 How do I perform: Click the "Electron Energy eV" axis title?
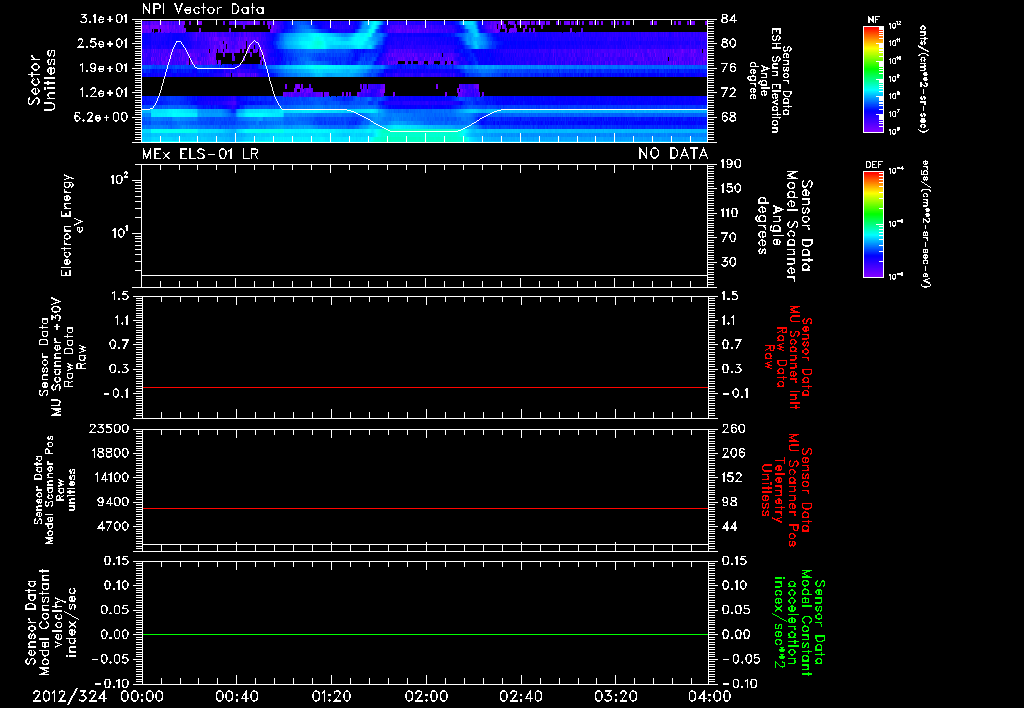(x=72, y=225)
